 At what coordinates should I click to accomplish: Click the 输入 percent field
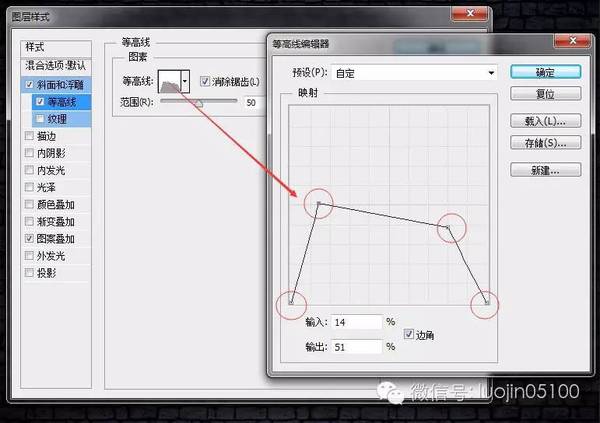point(357,322)
